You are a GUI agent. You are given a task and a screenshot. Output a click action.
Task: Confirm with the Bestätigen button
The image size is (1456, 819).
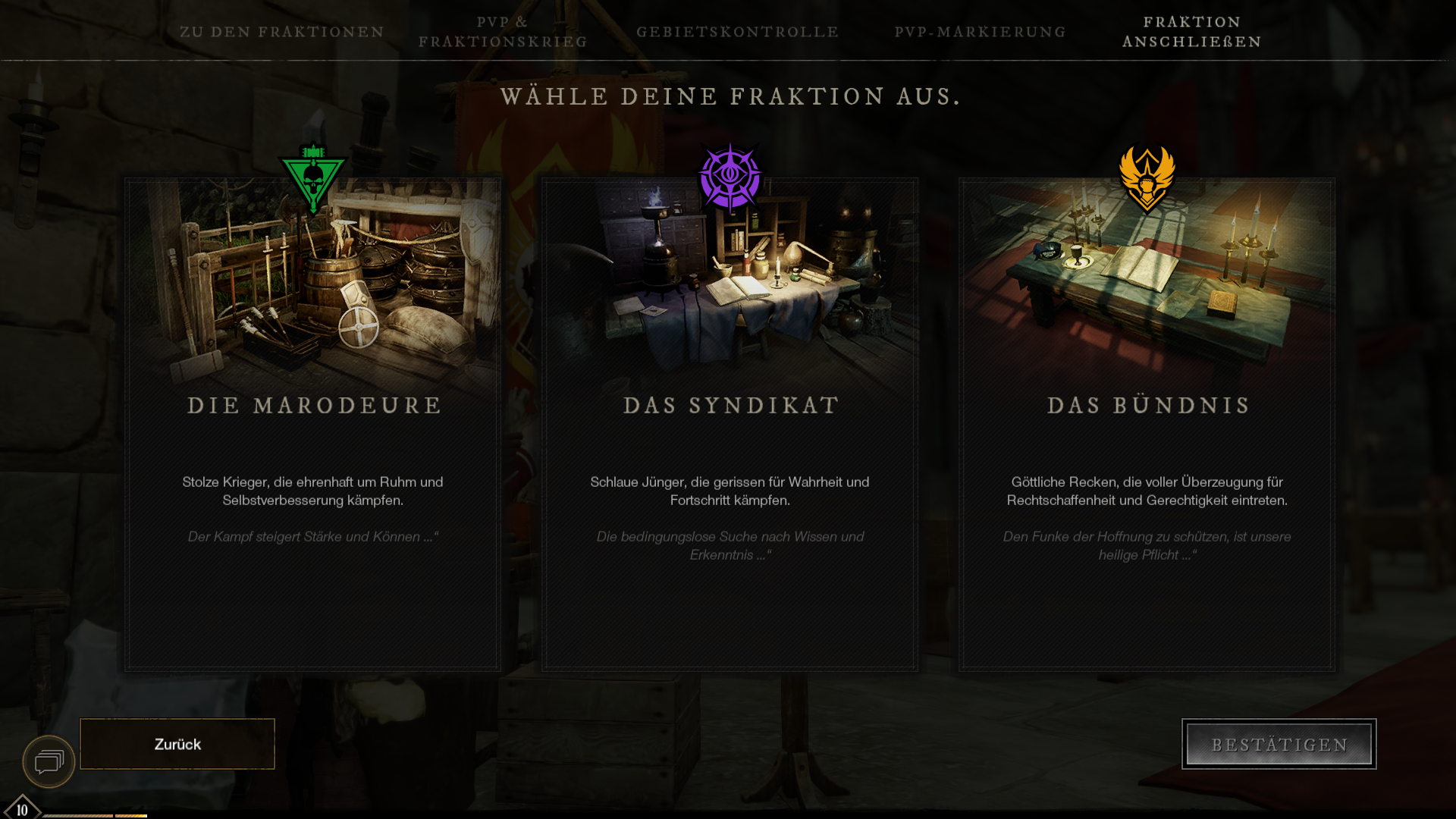tap(1279, 744)
